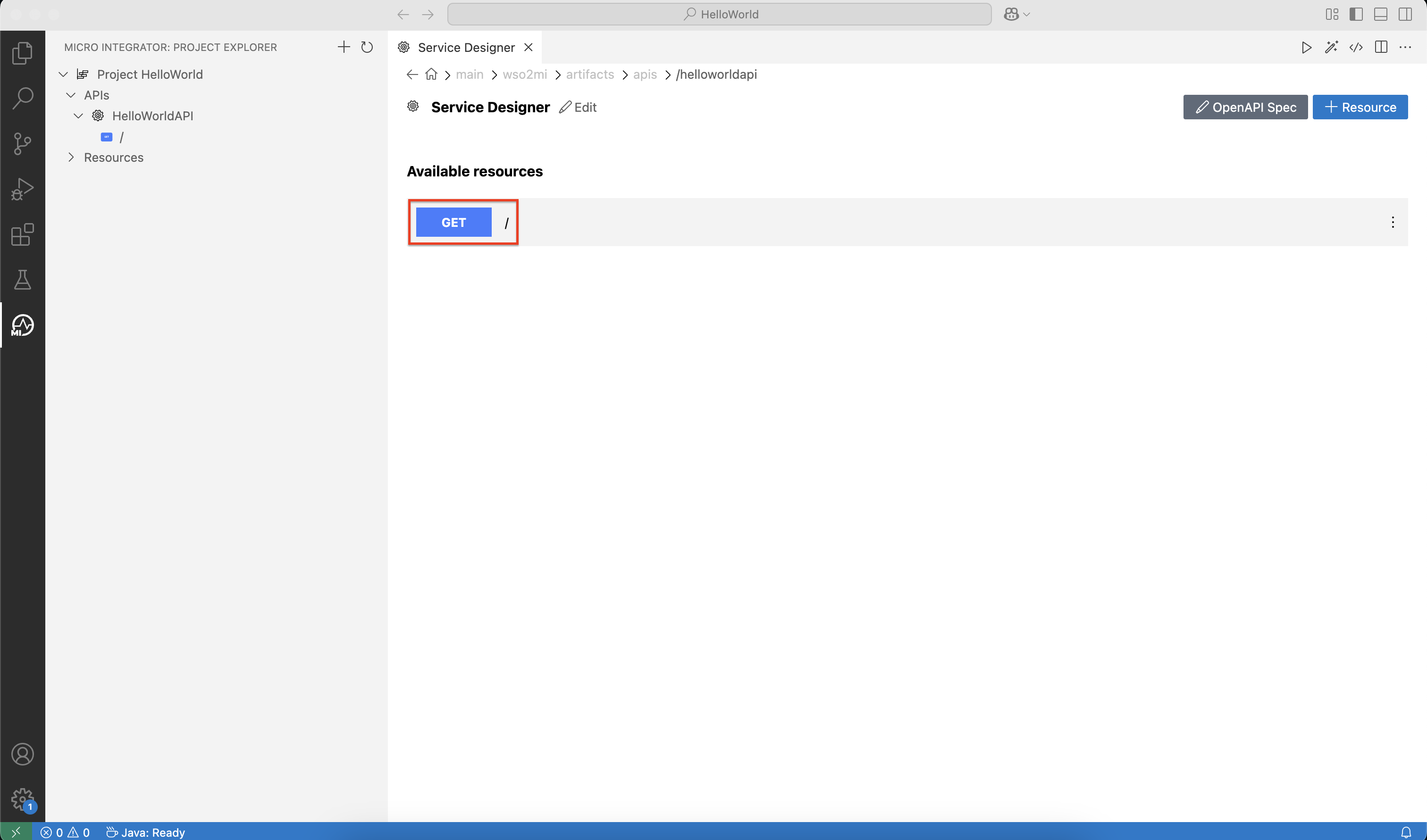Screen dimensions: 1427x840
Task: Close the Service Designer tab
Action: click(x=529, y=48)
